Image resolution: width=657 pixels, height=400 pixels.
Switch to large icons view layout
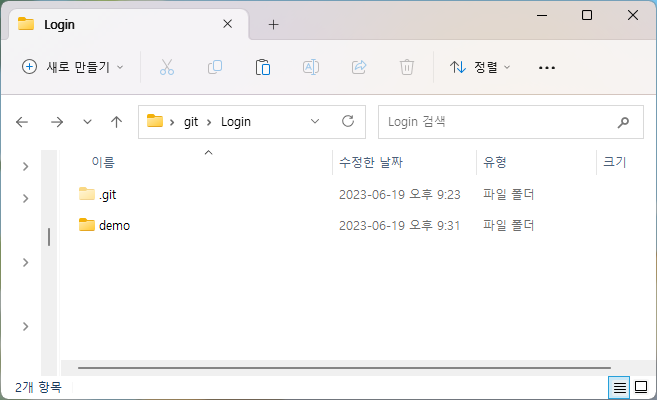coord(641,387)
